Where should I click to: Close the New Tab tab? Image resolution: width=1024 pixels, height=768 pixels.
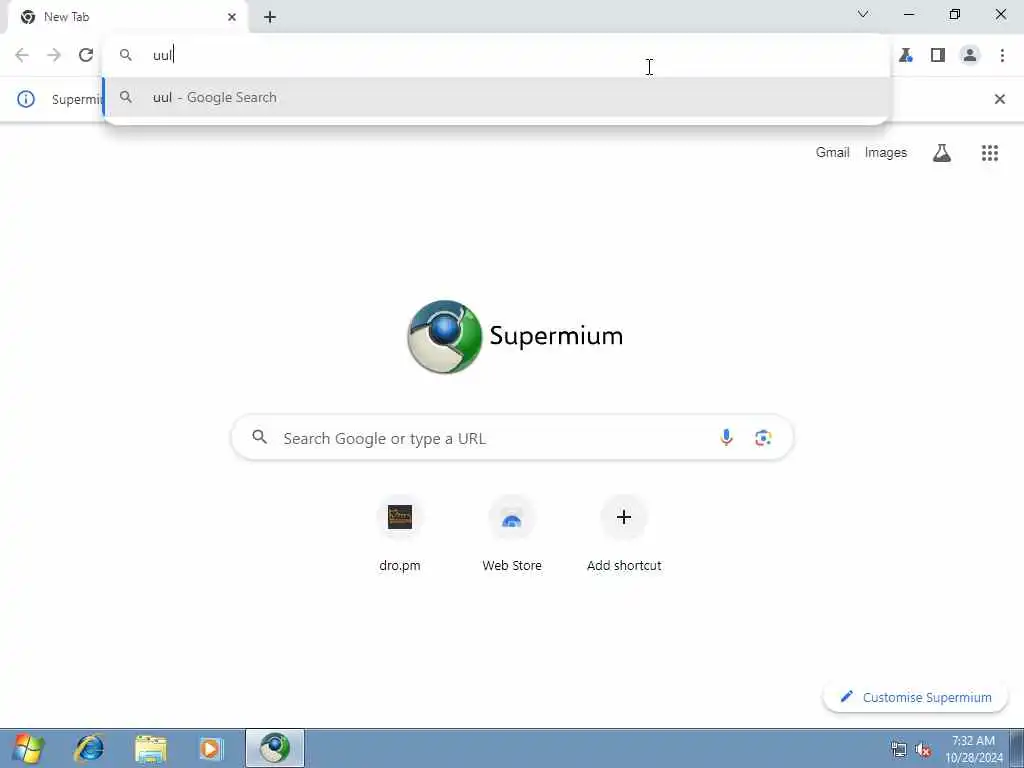tap(232, 17)
